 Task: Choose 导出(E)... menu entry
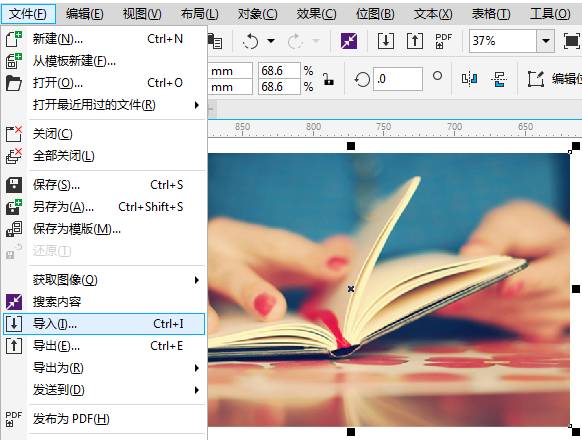pos(104,346)
